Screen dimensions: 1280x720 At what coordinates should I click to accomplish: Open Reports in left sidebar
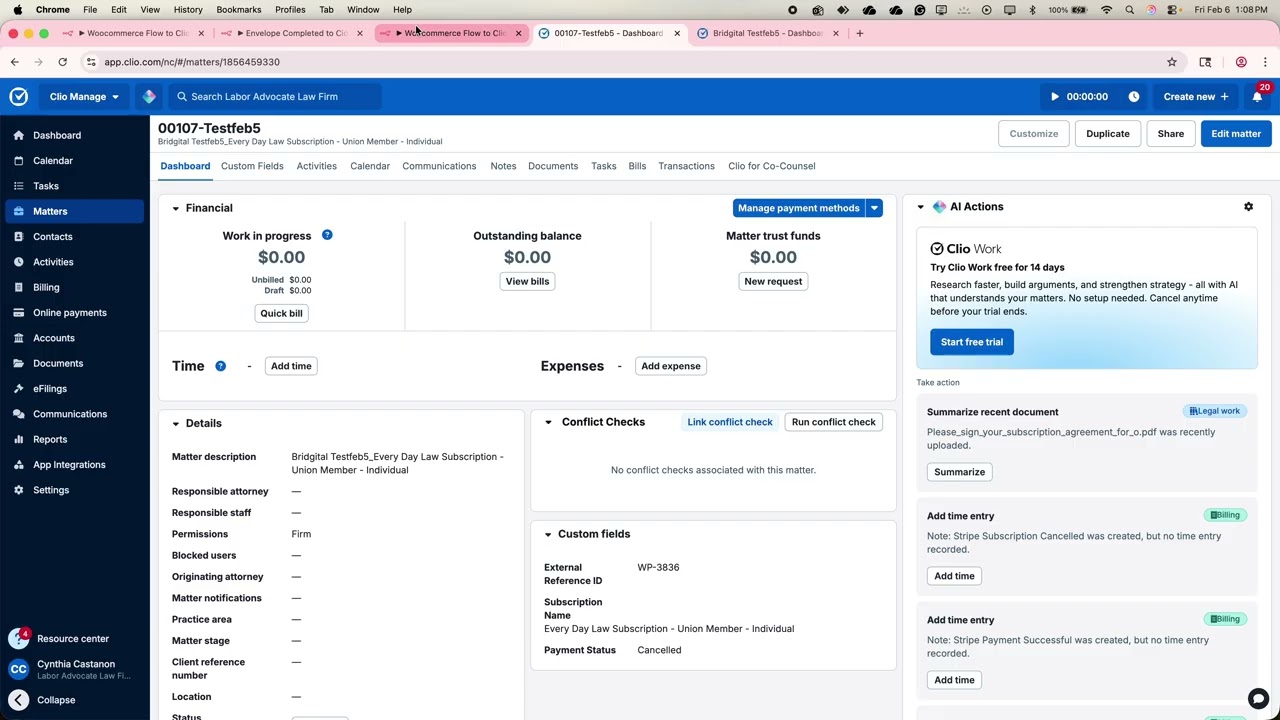point(50,439)
